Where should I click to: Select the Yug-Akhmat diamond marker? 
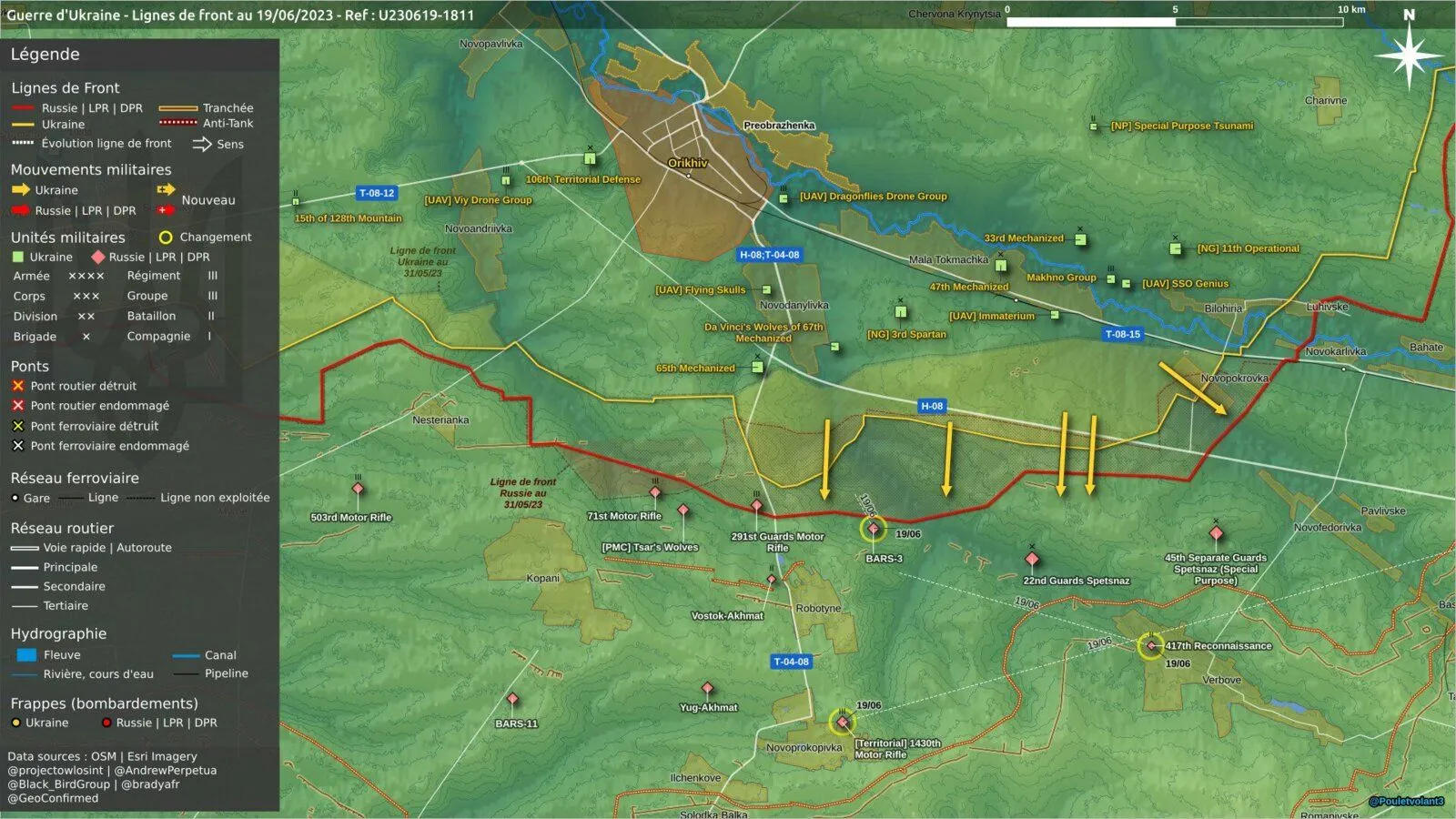707,689
